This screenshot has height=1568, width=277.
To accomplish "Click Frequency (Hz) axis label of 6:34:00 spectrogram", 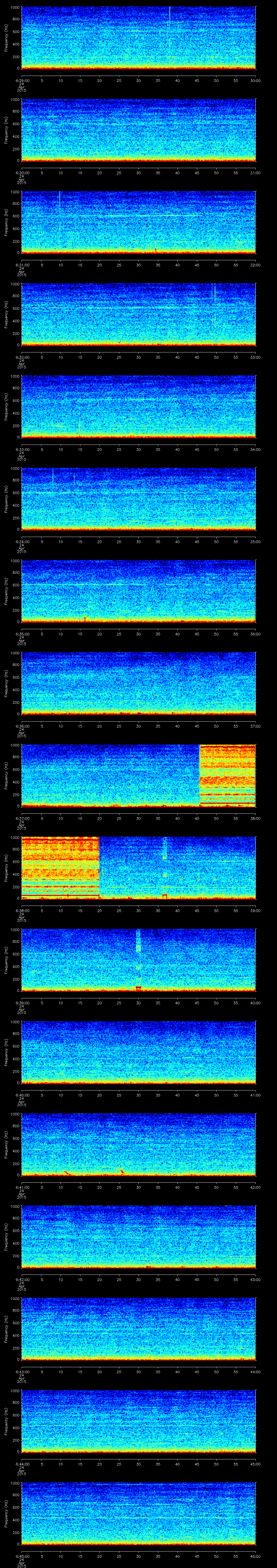I will [6, 499].
